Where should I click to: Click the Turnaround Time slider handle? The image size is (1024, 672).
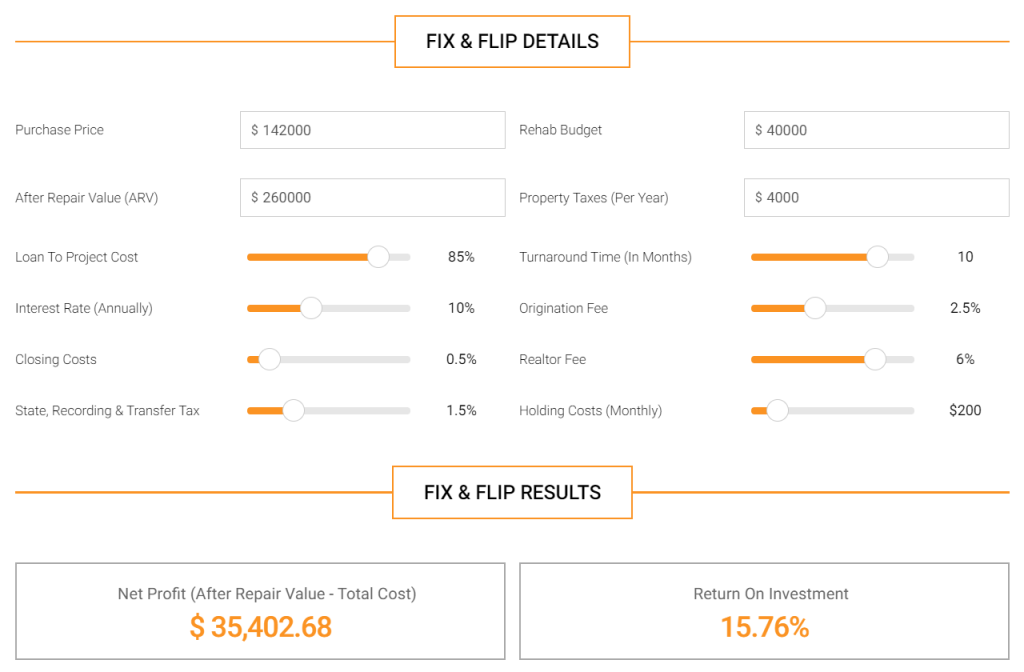point(877,257)
